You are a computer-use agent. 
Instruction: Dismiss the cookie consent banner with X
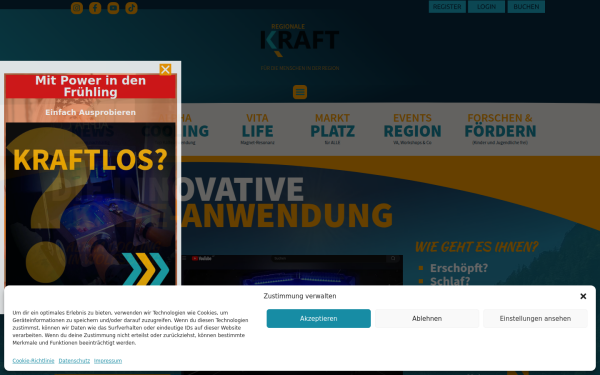click(583, 296)
